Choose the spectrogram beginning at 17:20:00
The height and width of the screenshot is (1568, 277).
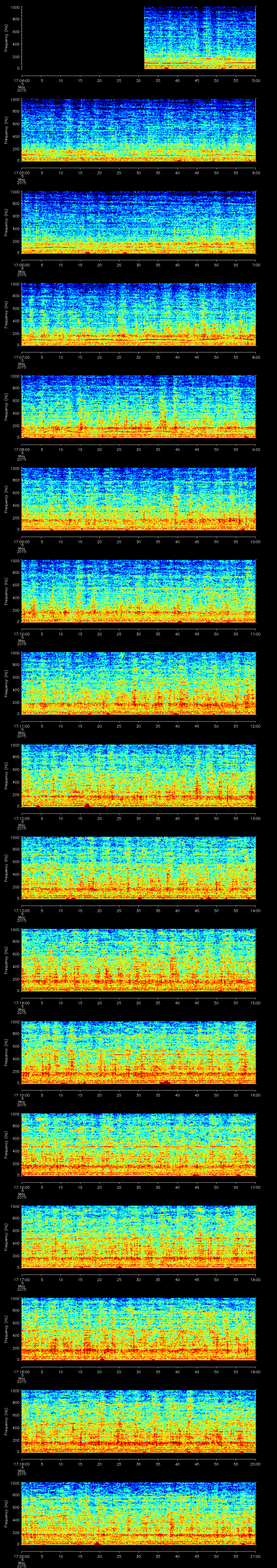point(139,1514)
